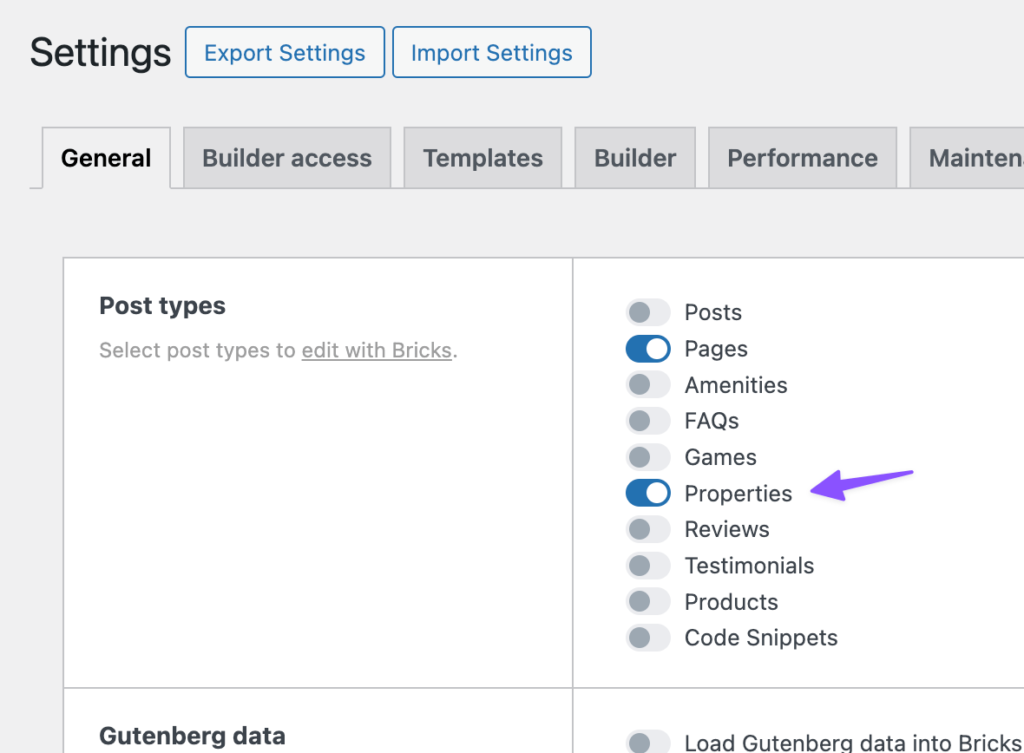Turn on the Amenities toggle
This screenshot has height=753, width=1024.
tap(648, 385)
